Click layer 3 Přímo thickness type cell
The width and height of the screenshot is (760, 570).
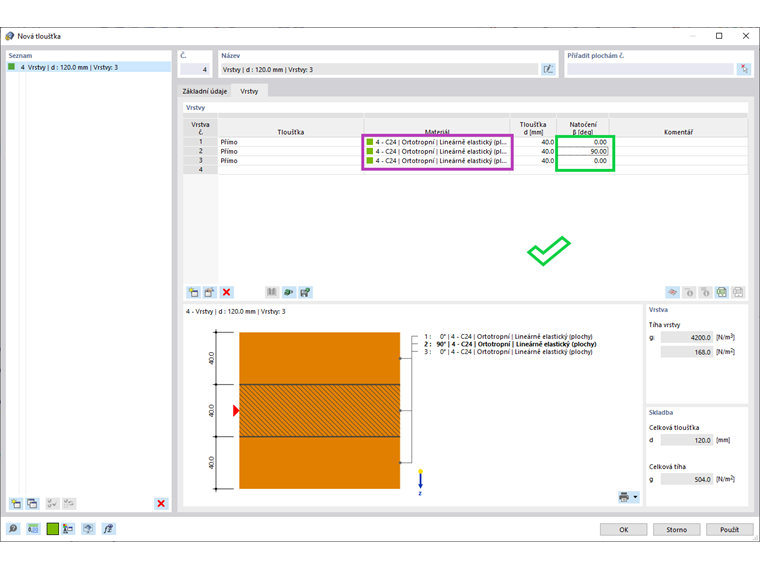(290, 160)
